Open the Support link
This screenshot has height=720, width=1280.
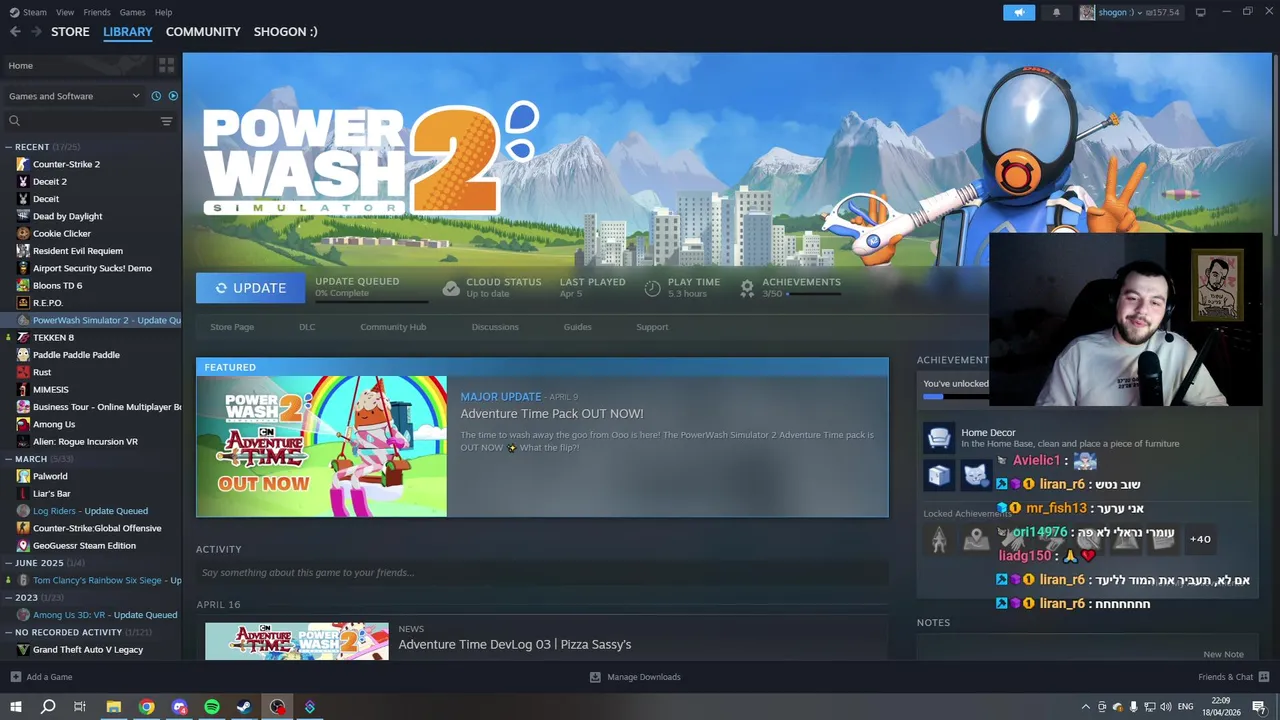[652, 327]
